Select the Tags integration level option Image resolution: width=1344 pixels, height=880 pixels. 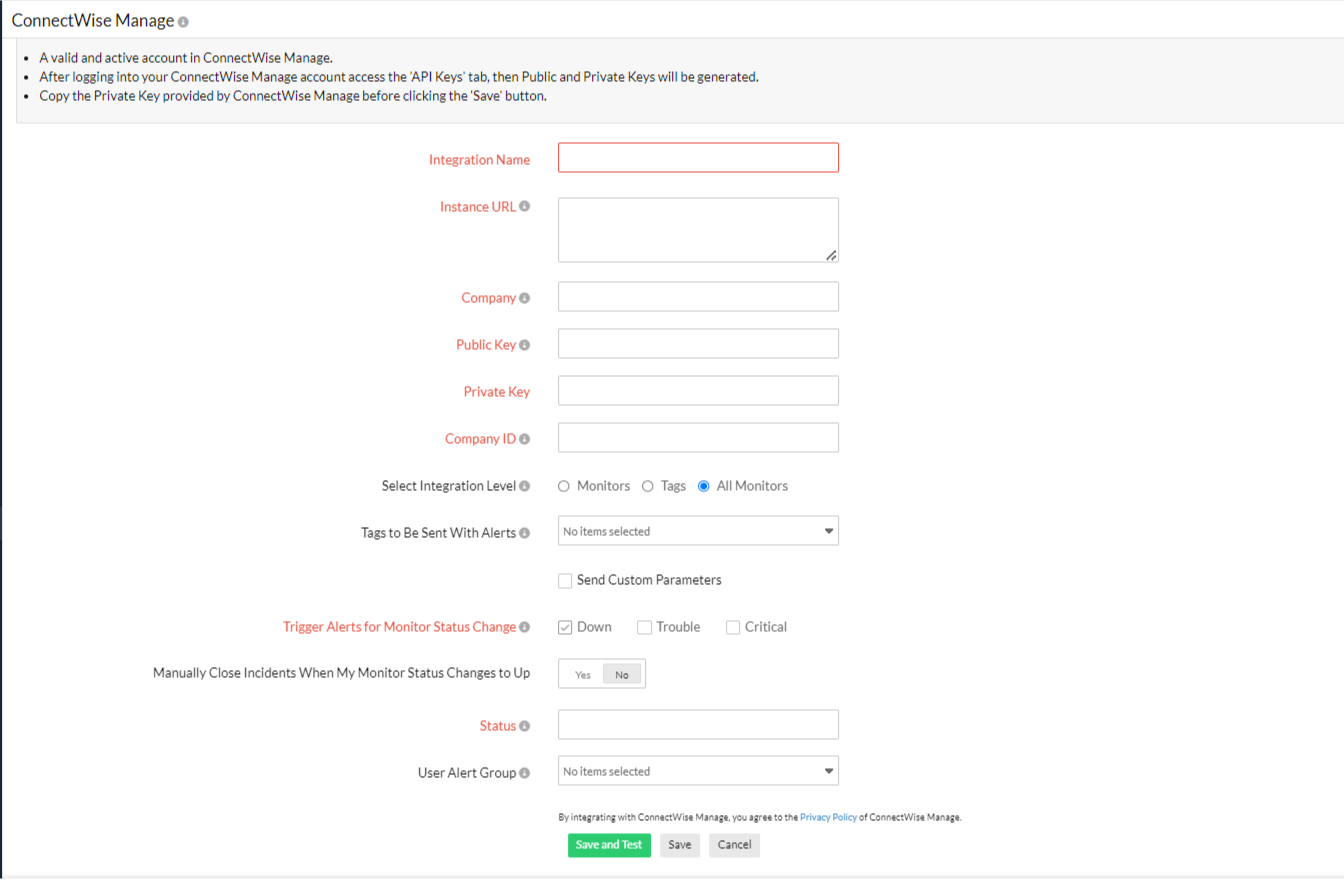tap(648, 486)
